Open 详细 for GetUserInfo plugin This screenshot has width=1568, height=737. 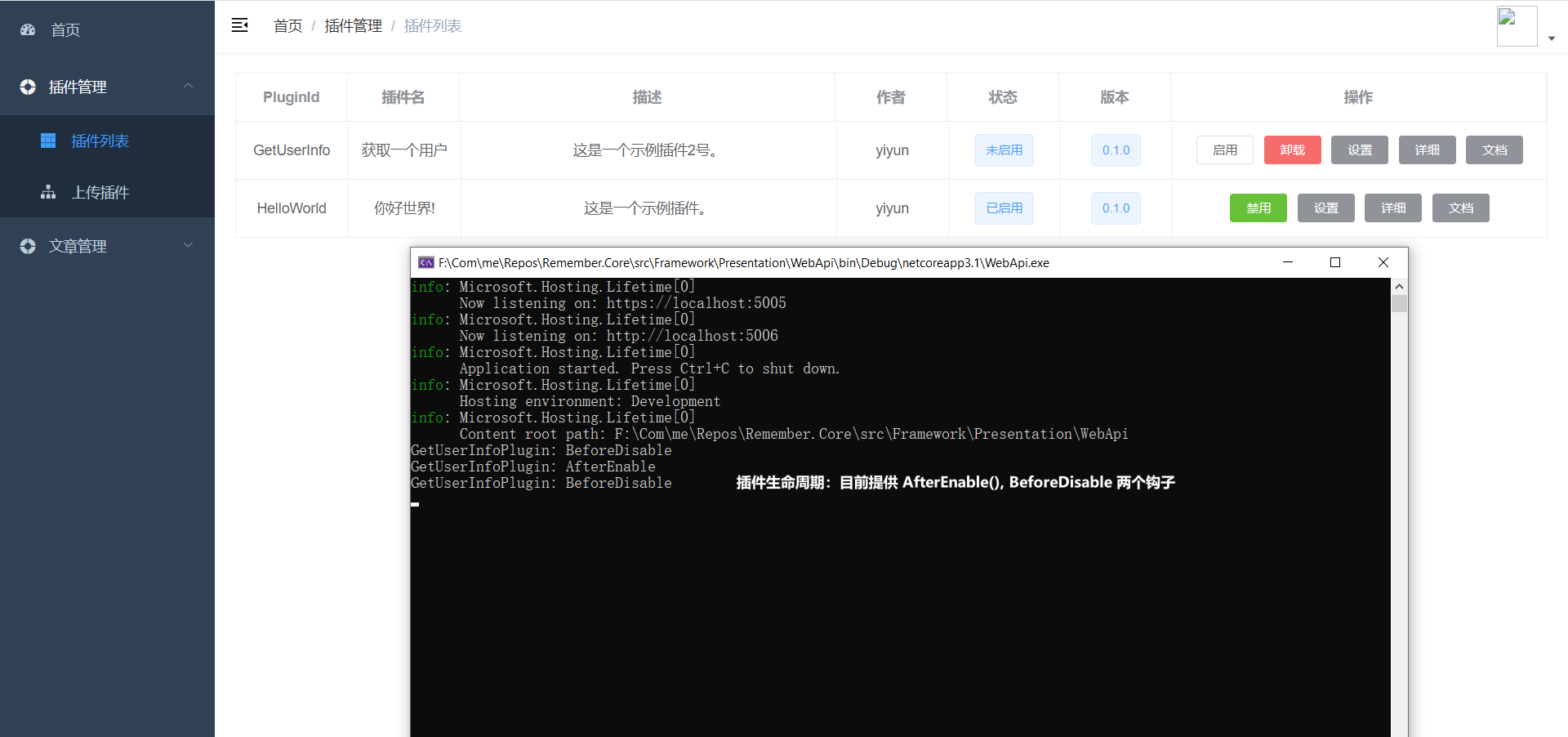pyautogui.click(x=1427, y=150)
